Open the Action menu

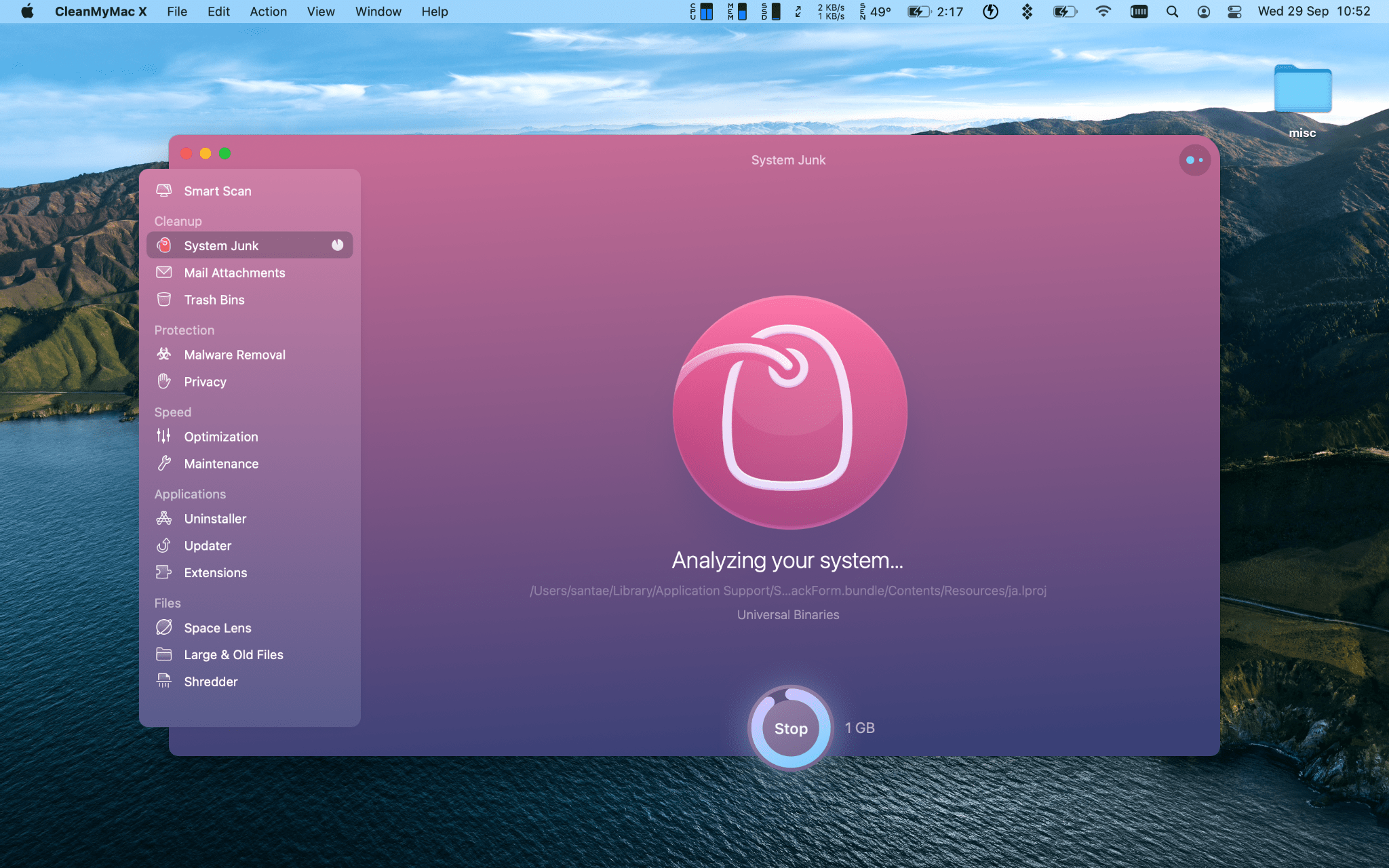[268, 12]
